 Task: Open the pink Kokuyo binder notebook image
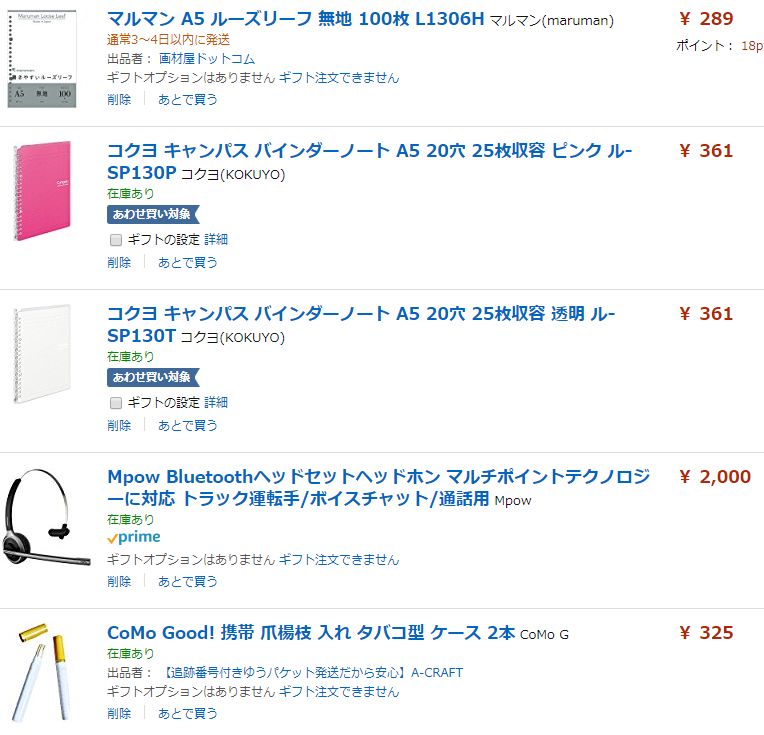42,191
